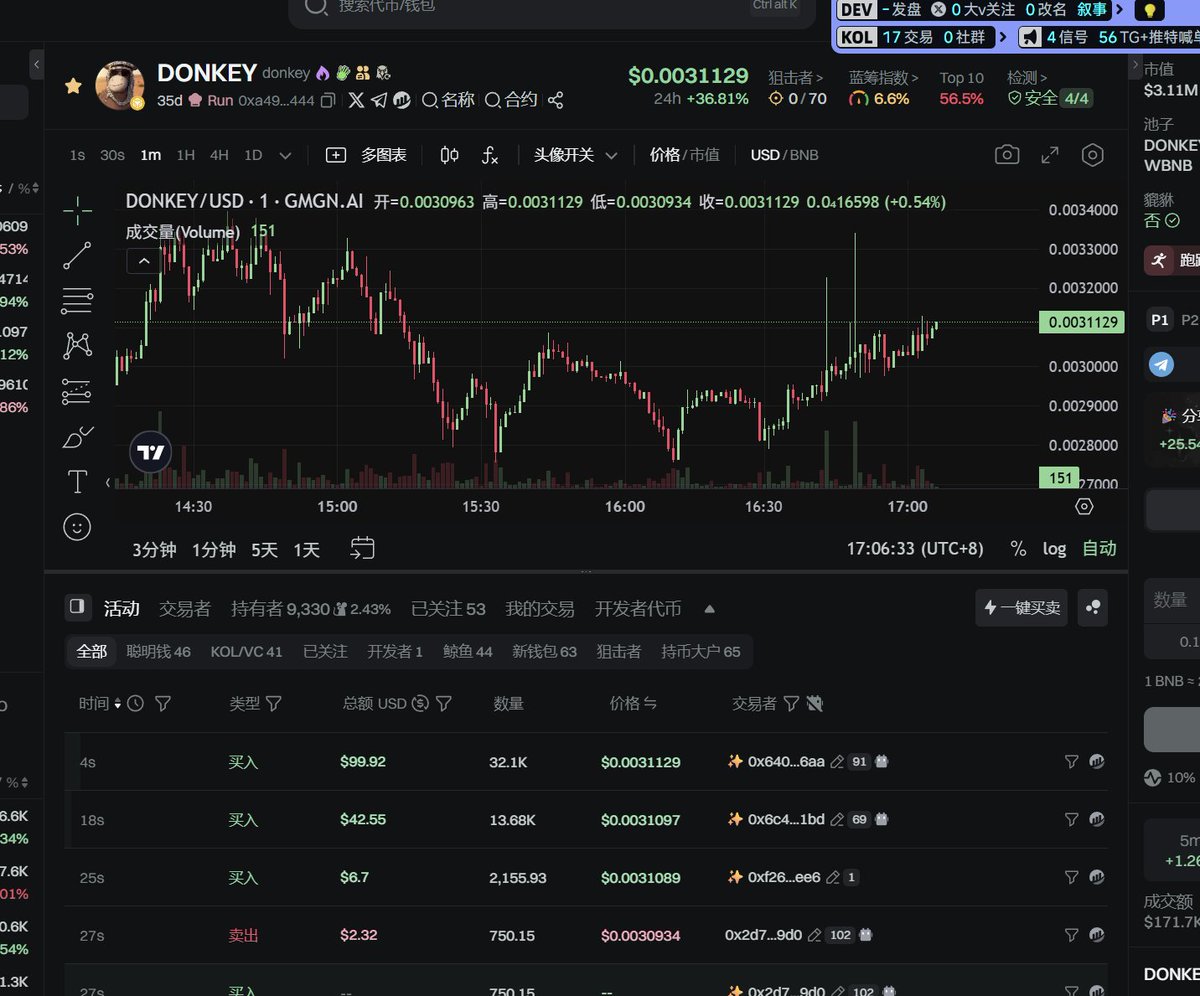Image resolution: width=1200 pixels, height=996 pixels.
Task: Toggle hide bots icon in trader header
Action: (x=815, y=703)
